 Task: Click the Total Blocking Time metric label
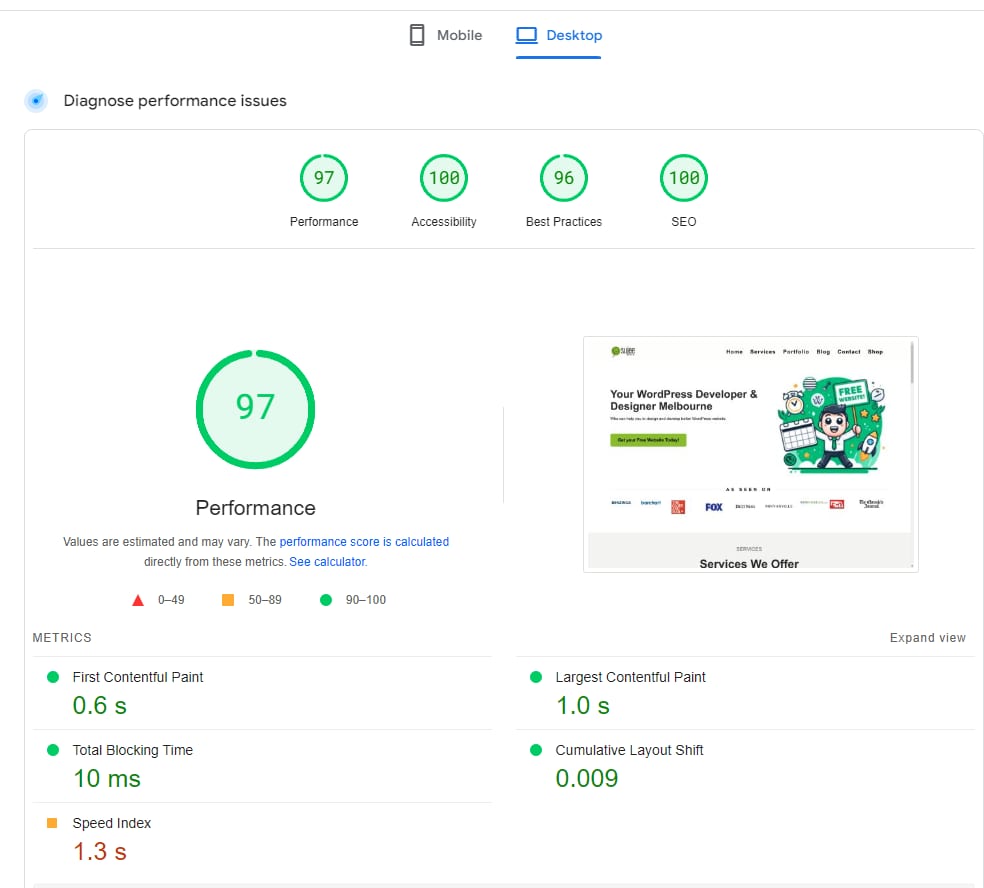click(x=132, y=750)
